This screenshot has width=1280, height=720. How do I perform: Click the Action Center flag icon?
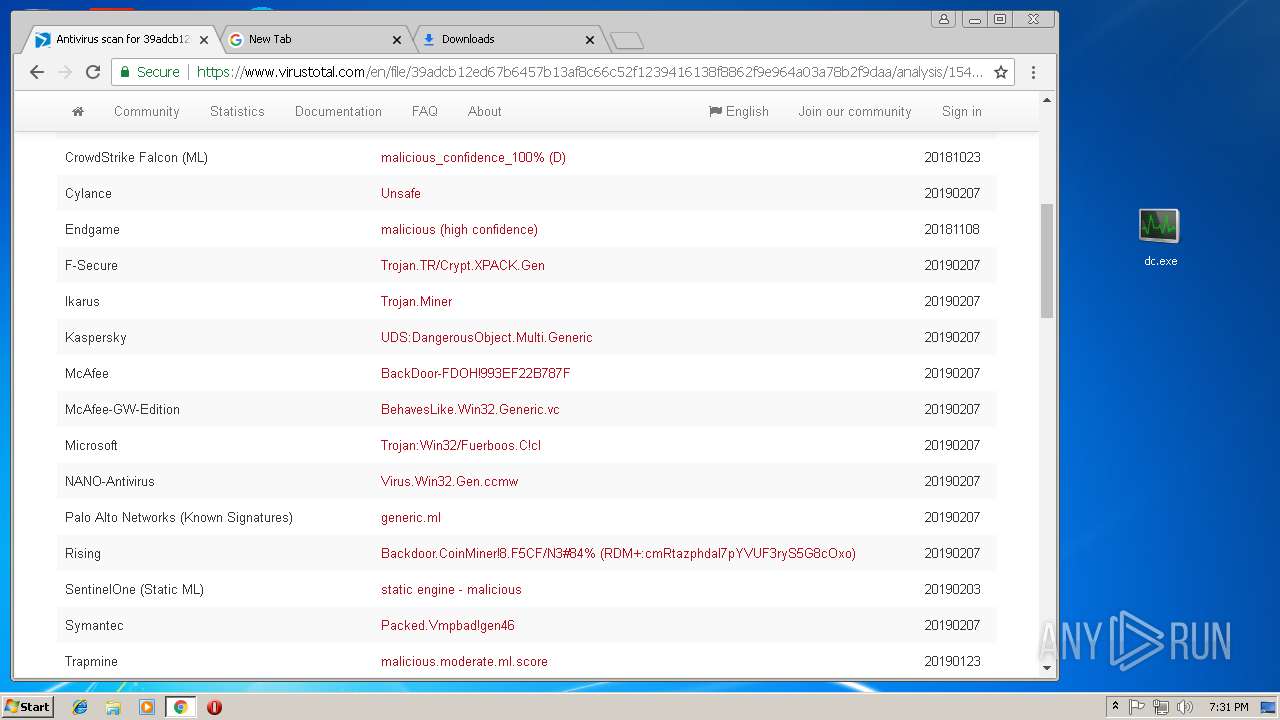(x=1137, y=707)
